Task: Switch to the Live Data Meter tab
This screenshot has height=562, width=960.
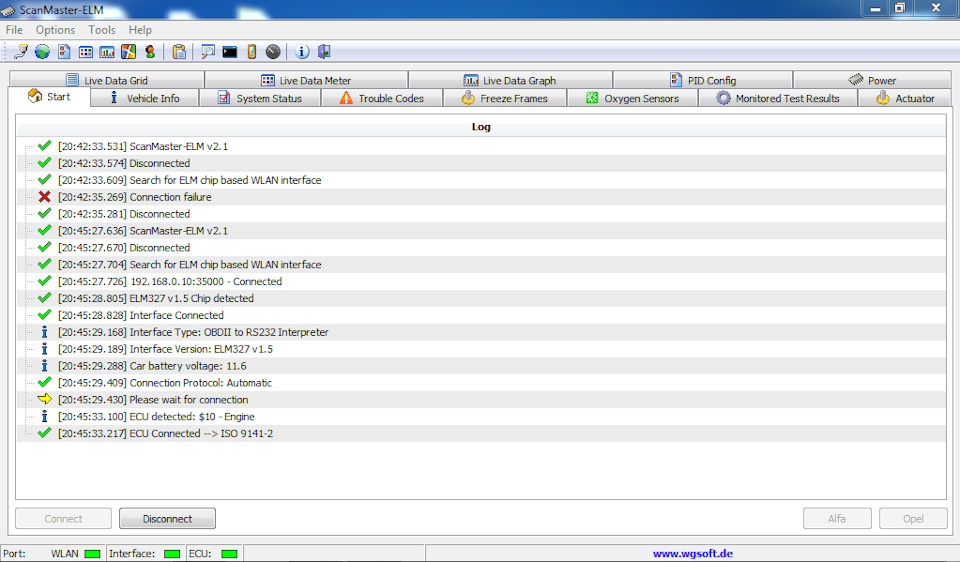Action: pos(306,80)
